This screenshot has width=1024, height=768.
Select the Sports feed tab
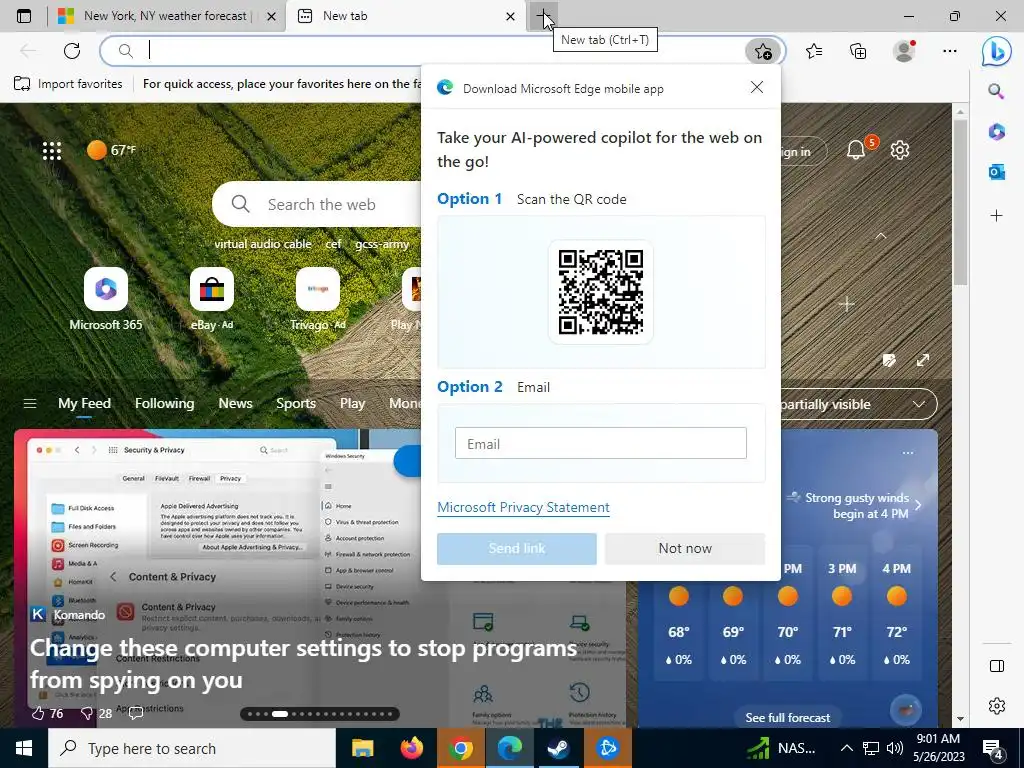point(296,404)
